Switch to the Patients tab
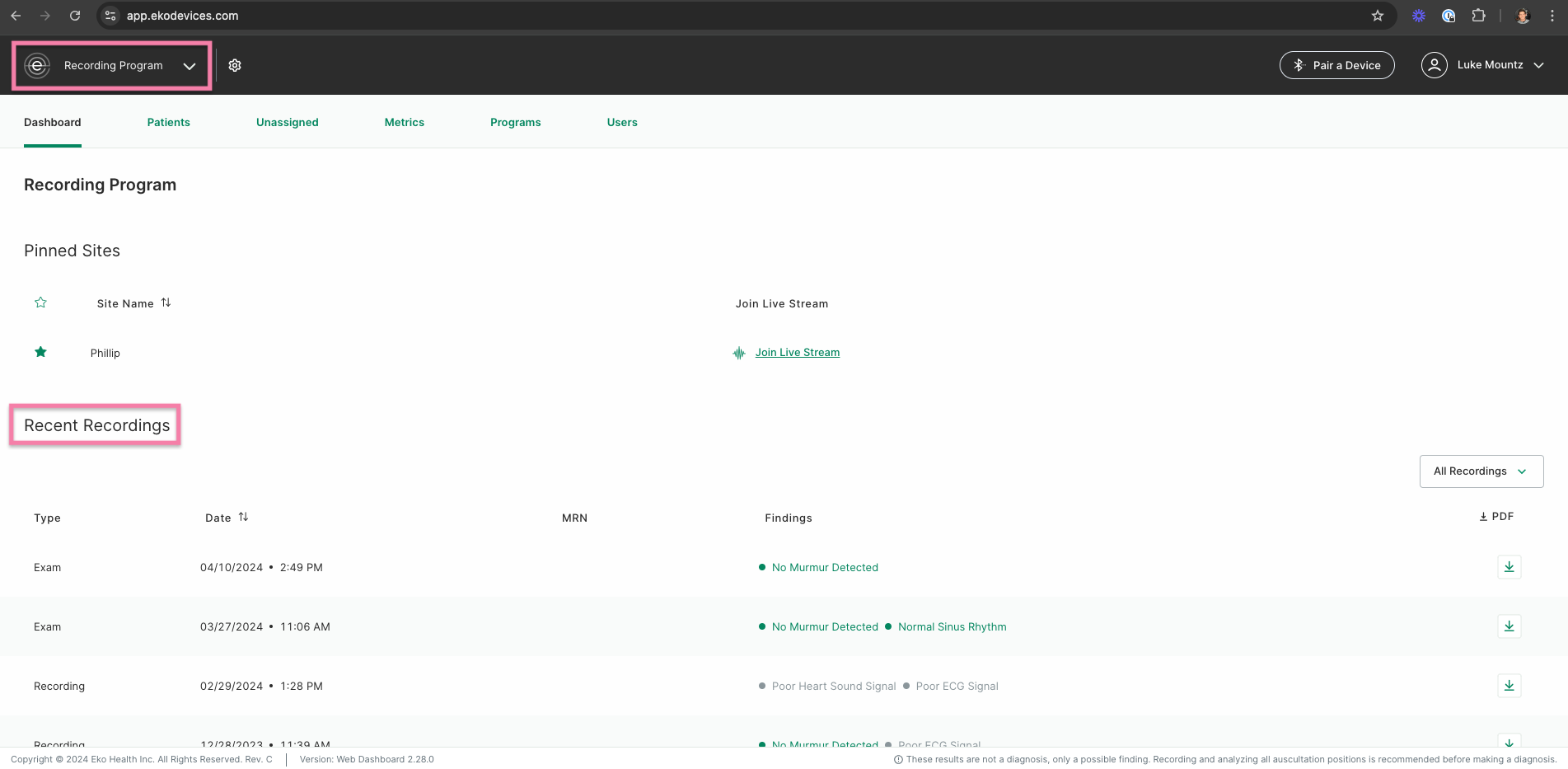Viewport: 1568px width, 769px height. pos(169,122)
